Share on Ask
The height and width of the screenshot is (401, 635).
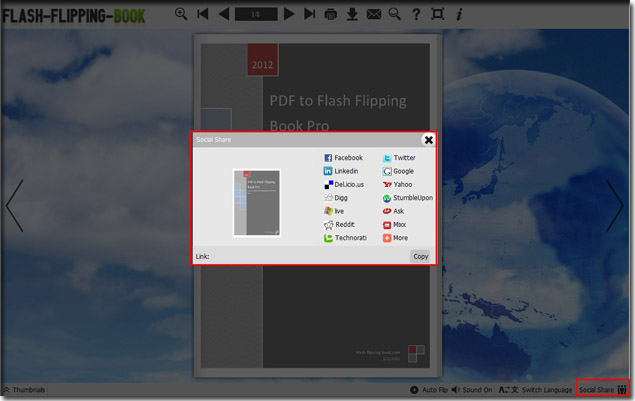pos(393,211)
